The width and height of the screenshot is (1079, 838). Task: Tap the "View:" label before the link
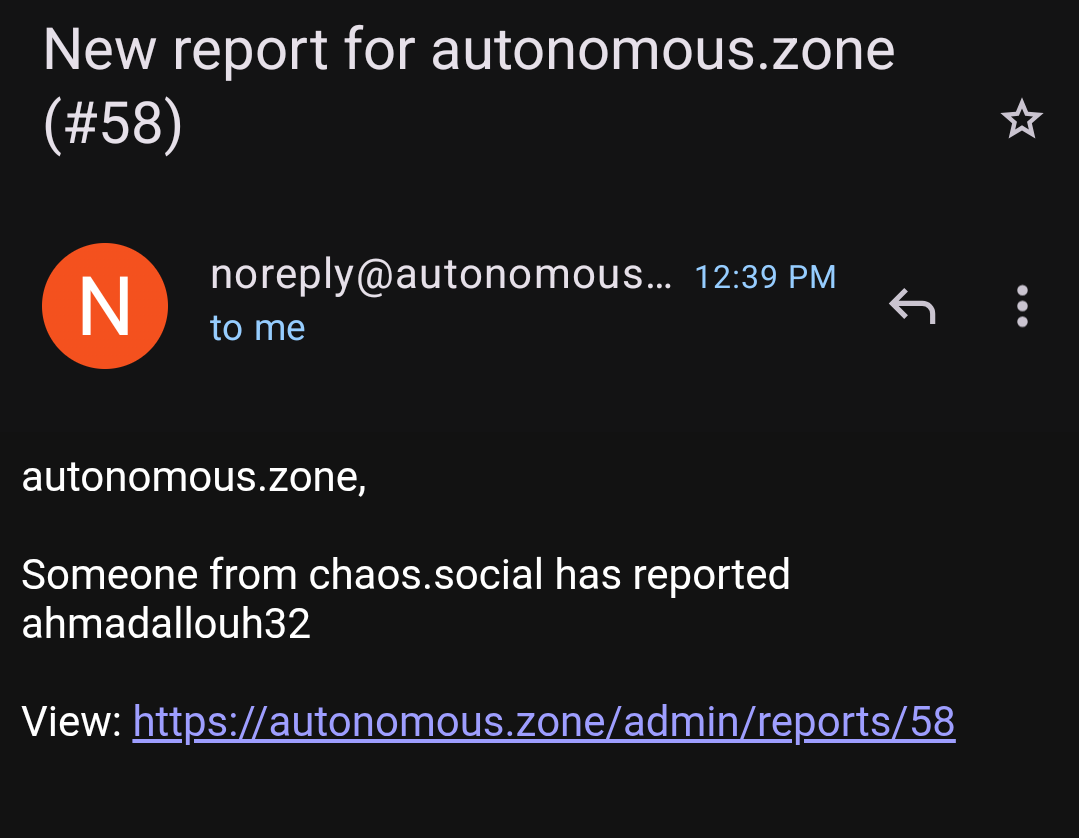71,721
